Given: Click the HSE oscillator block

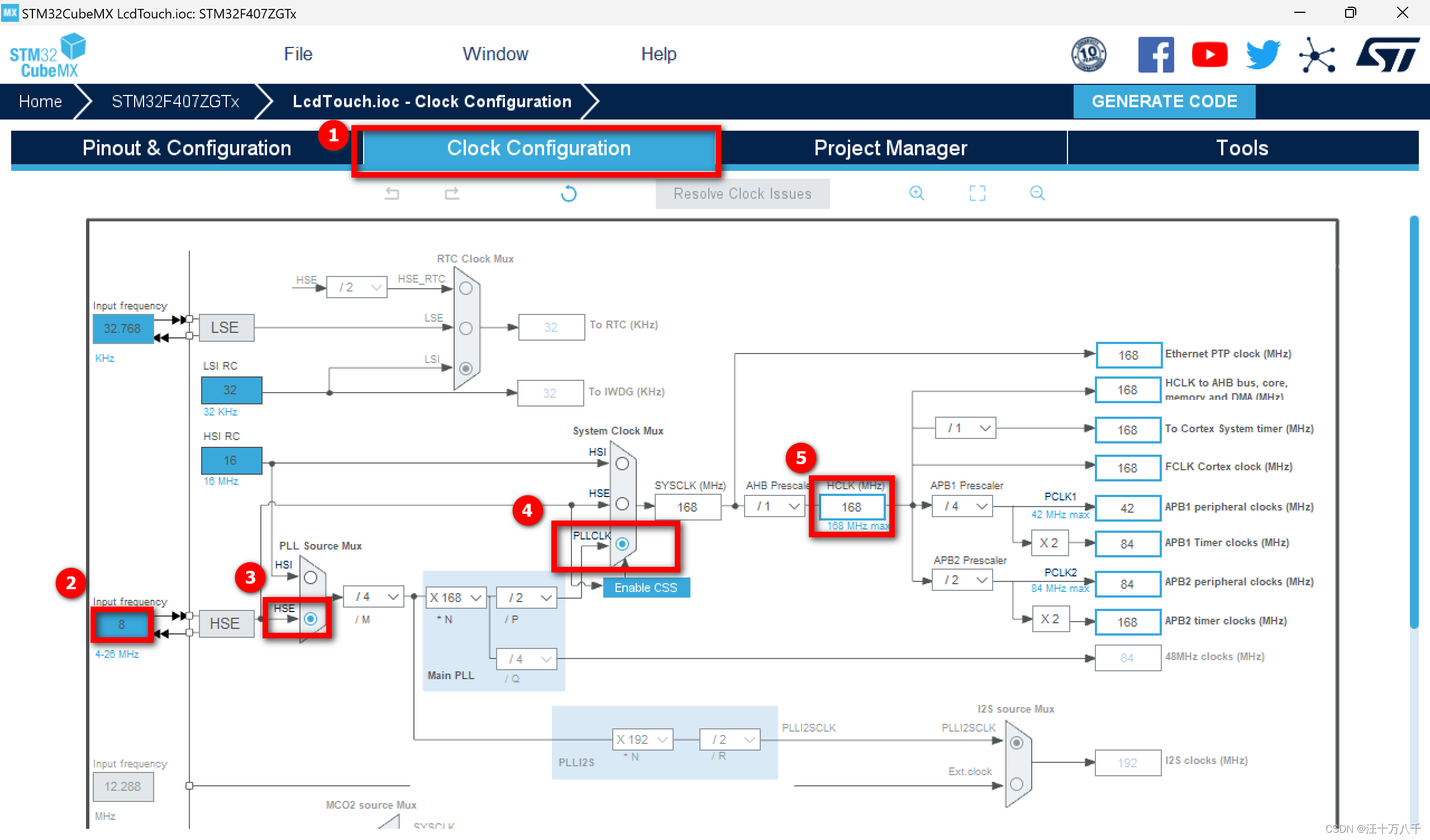Looking at the screenshot, I should click(225, 624).
